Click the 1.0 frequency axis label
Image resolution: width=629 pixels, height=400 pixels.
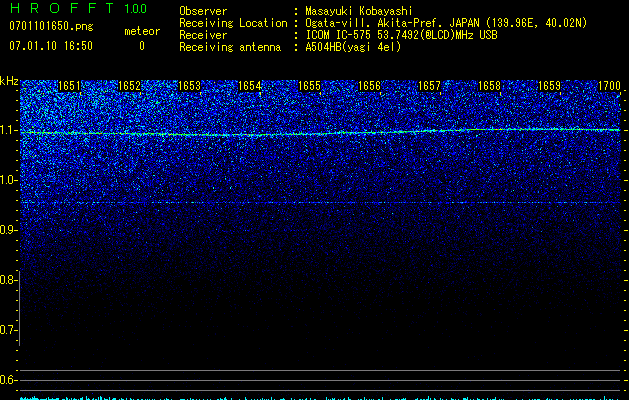coord(8,180)
